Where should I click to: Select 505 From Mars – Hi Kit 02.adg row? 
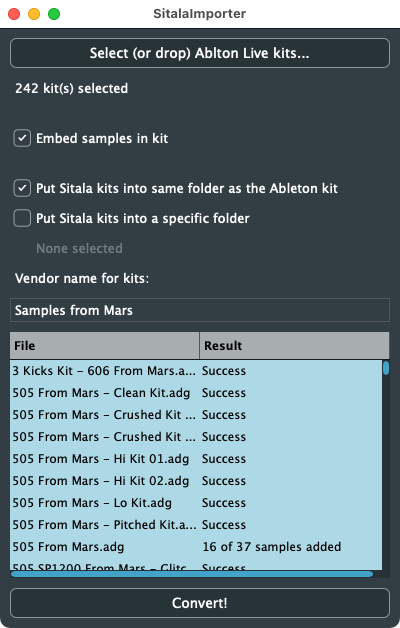tap(196, 481)
